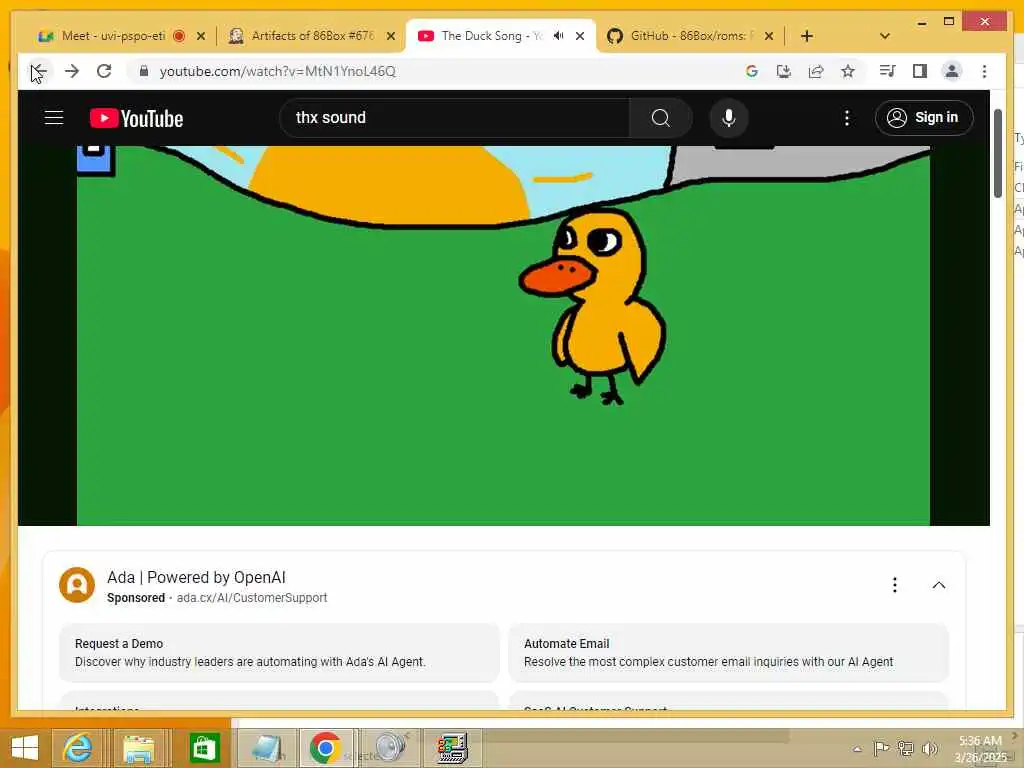
Task: Open YouTube hamburger guide menu
Action: point(54,118)
